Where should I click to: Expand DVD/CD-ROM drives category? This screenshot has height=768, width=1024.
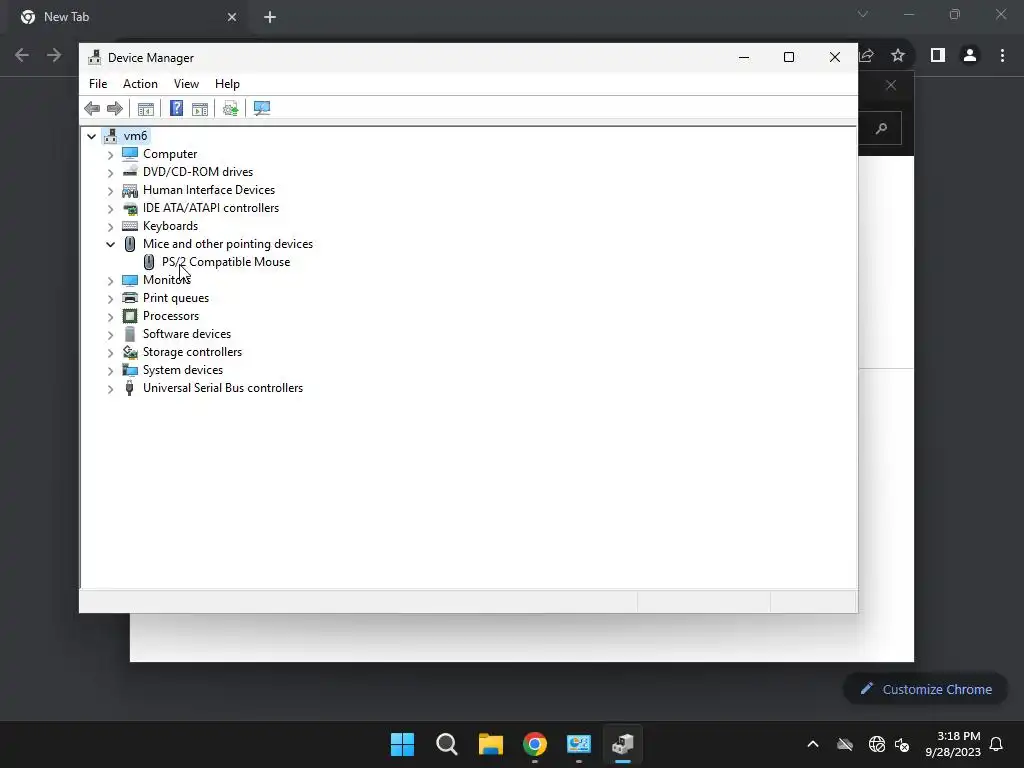(x=110, y=173)
